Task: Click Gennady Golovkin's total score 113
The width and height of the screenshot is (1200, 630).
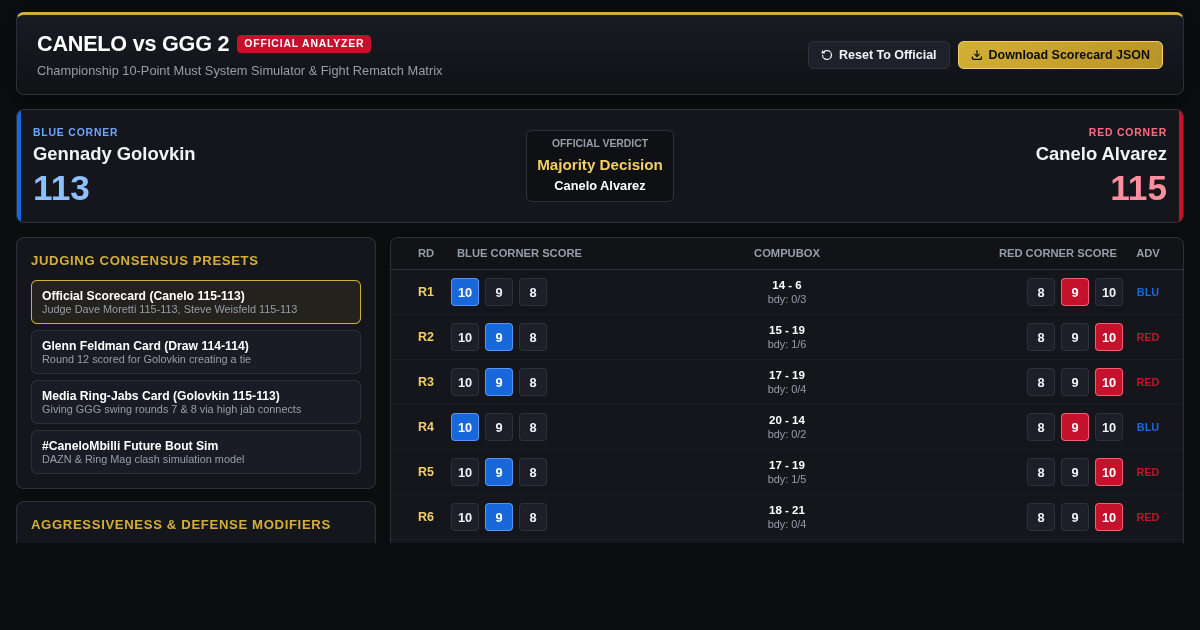Action: pos(61,188)
